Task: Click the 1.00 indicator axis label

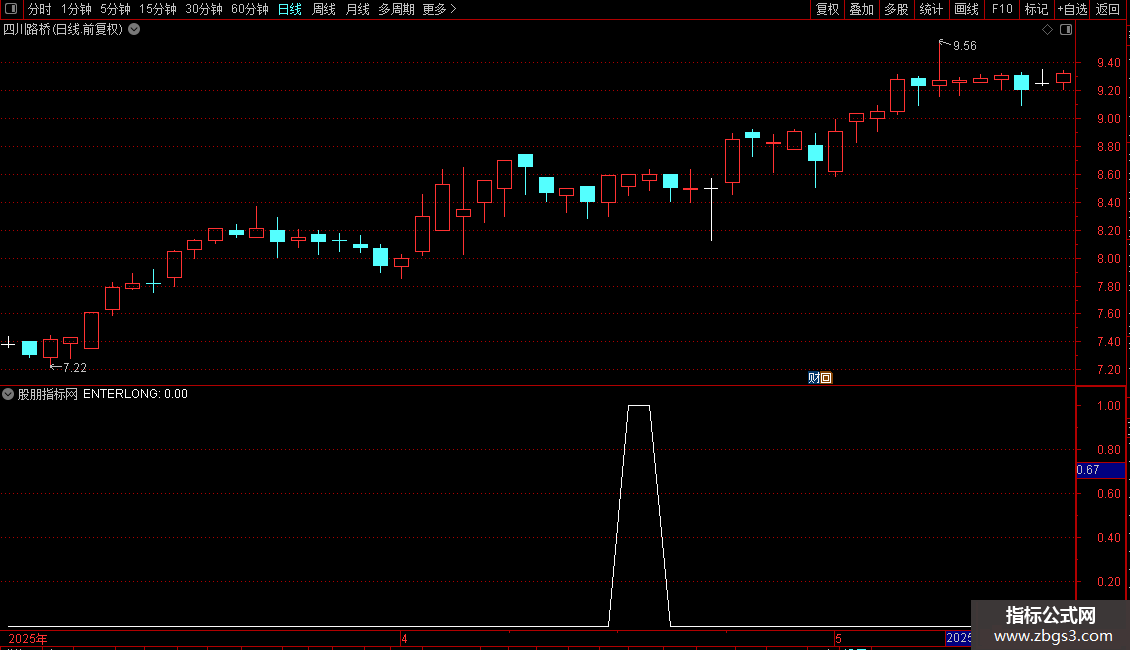Action: coord(1109,406)
